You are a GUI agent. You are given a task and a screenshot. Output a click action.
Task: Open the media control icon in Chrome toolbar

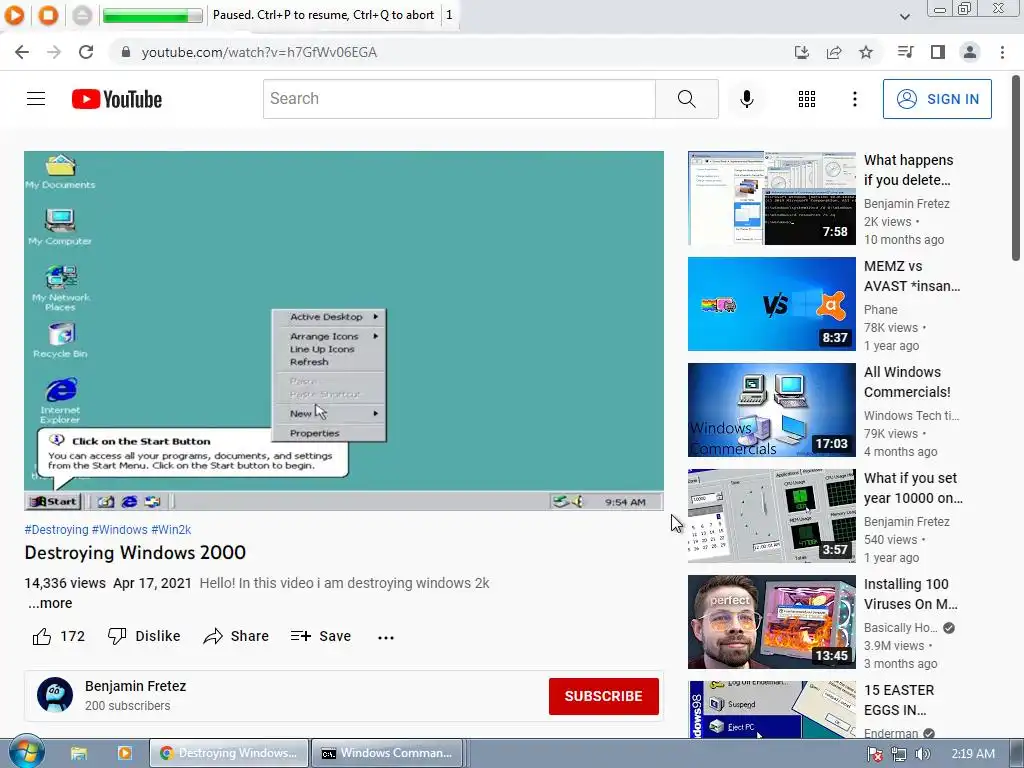(905, 52)
